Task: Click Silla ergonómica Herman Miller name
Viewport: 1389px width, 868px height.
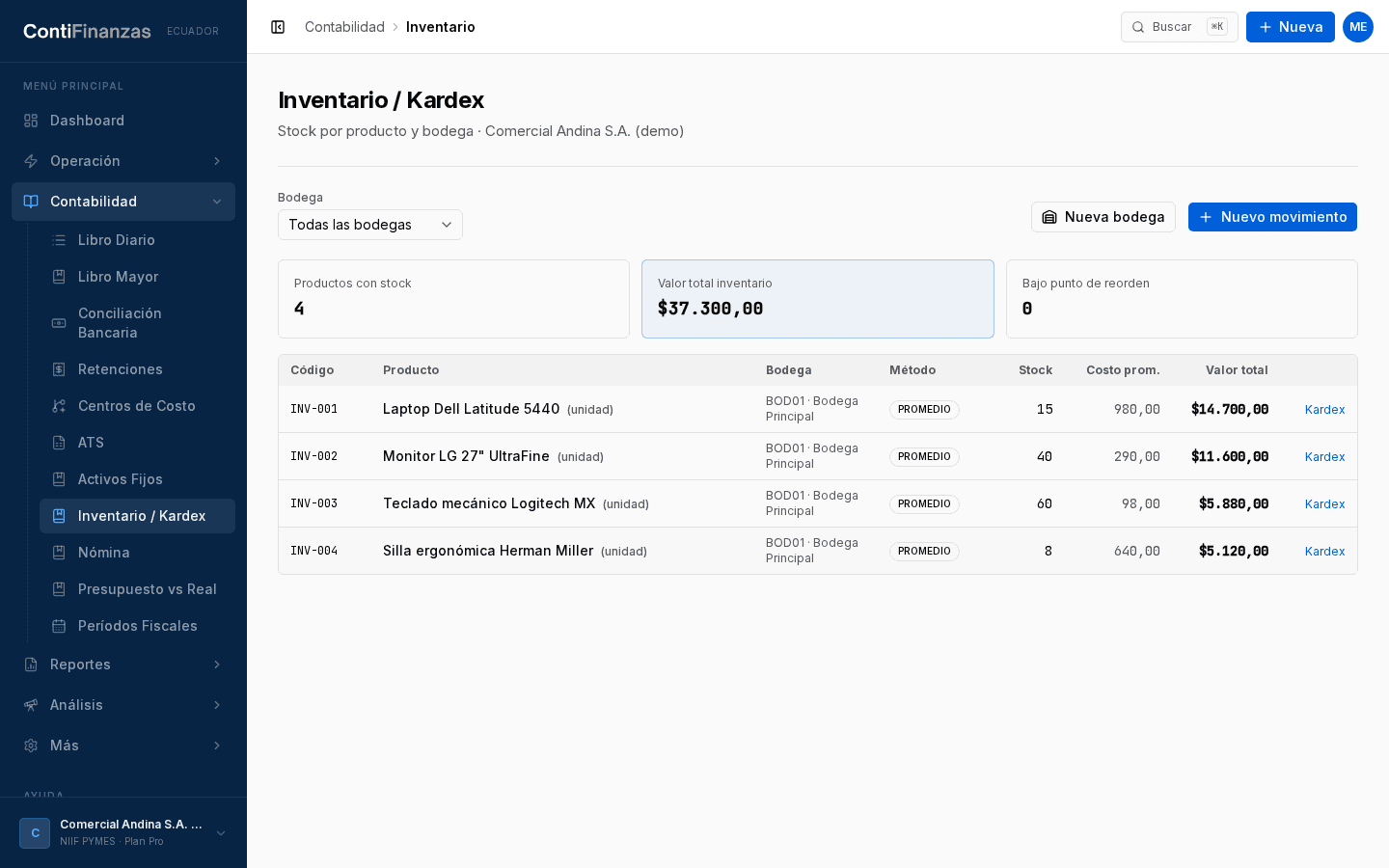Action: (488, 551)
